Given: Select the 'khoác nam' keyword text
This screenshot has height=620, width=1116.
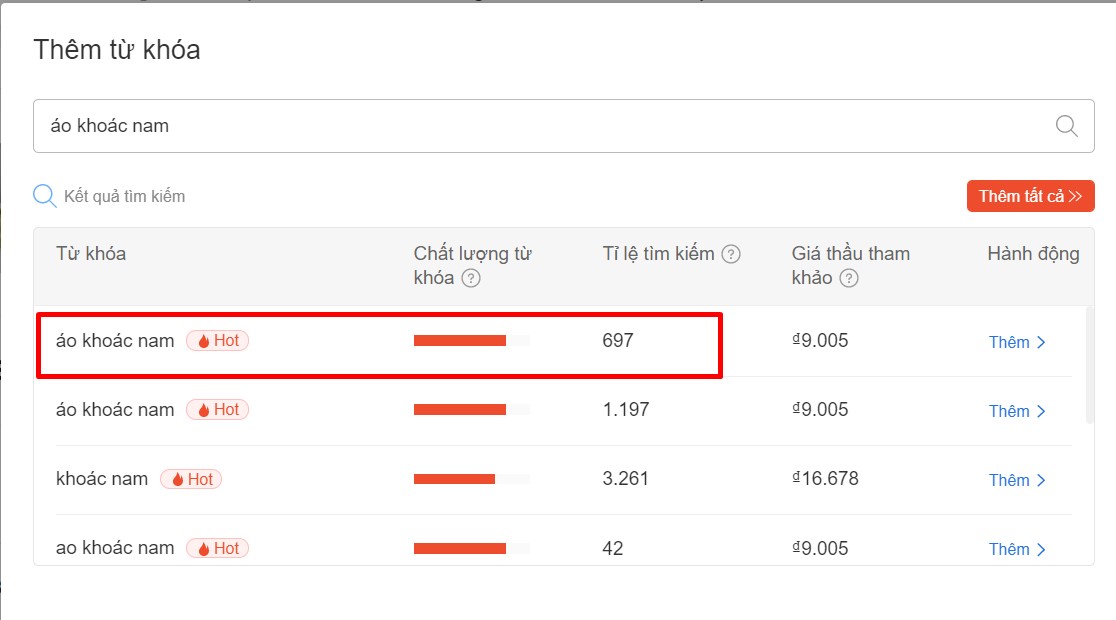Looking at the screenshot, I should click(x=102, y=479).
